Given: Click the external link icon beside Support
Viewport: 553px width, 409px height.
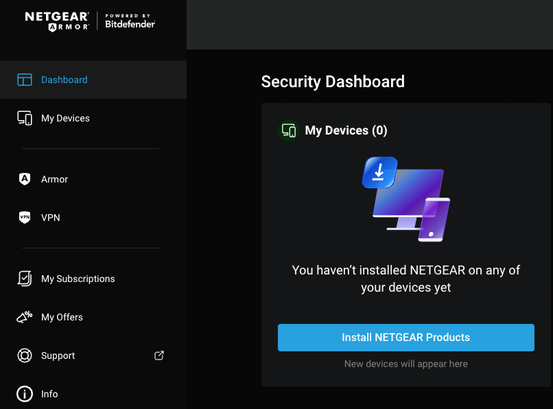Looking at the screenshot, I should [159, 355].
